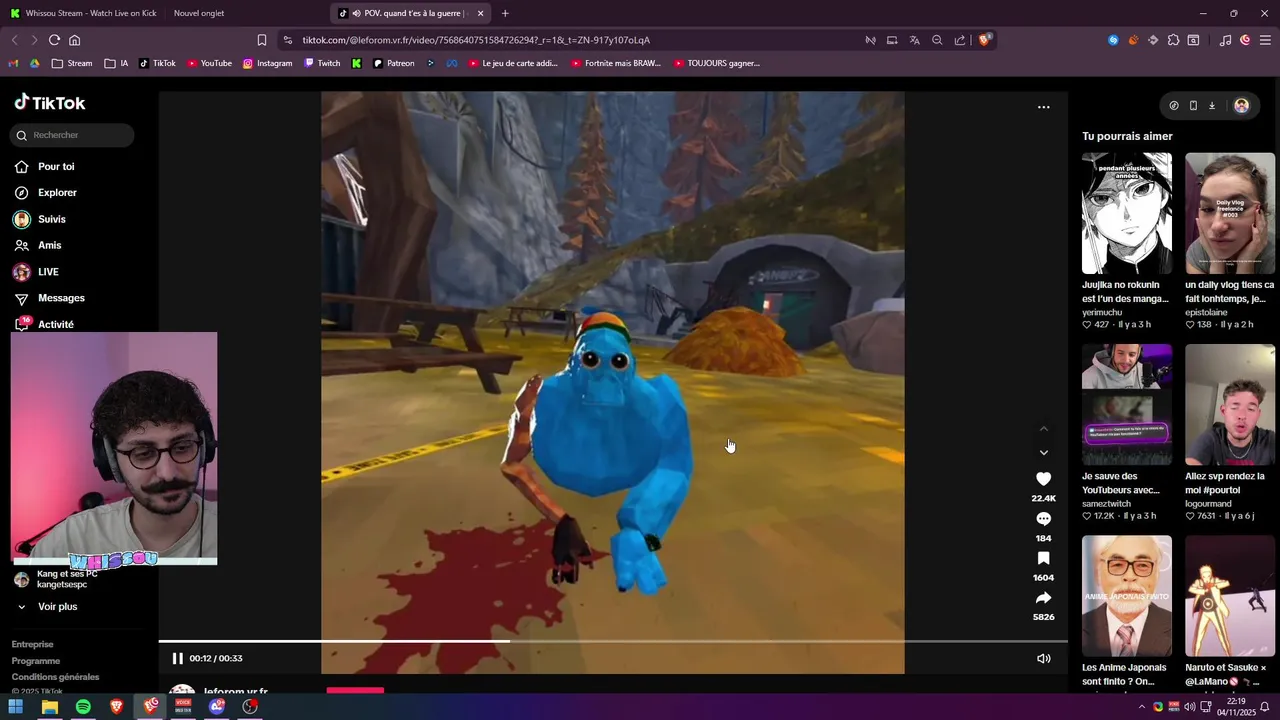1280x720 pixels.
Task: Save video with the bookmark icon showing 1604
Action: [1043, 558]
